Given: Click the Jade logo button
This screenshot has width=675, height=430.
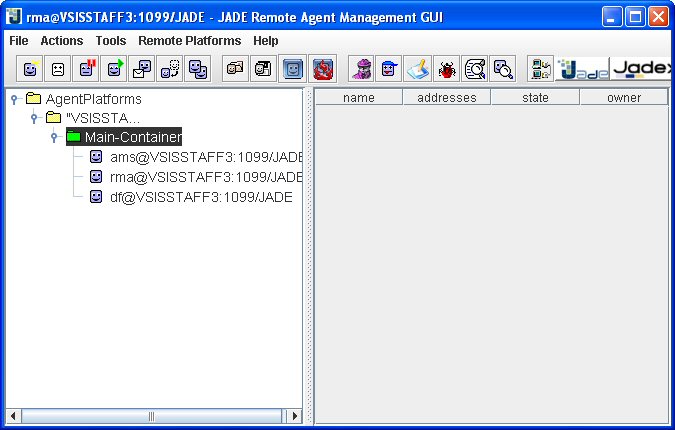Looking at the screenshot, I should pos(582,68).
